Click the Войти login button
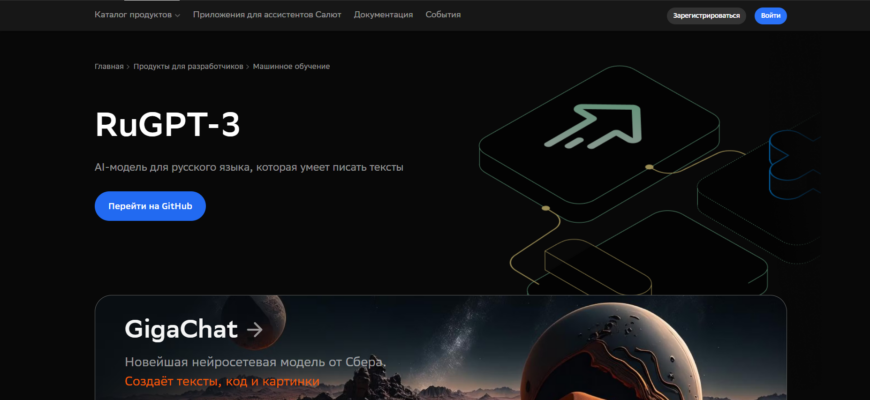The image size is (870, 400). coord(771,16)
